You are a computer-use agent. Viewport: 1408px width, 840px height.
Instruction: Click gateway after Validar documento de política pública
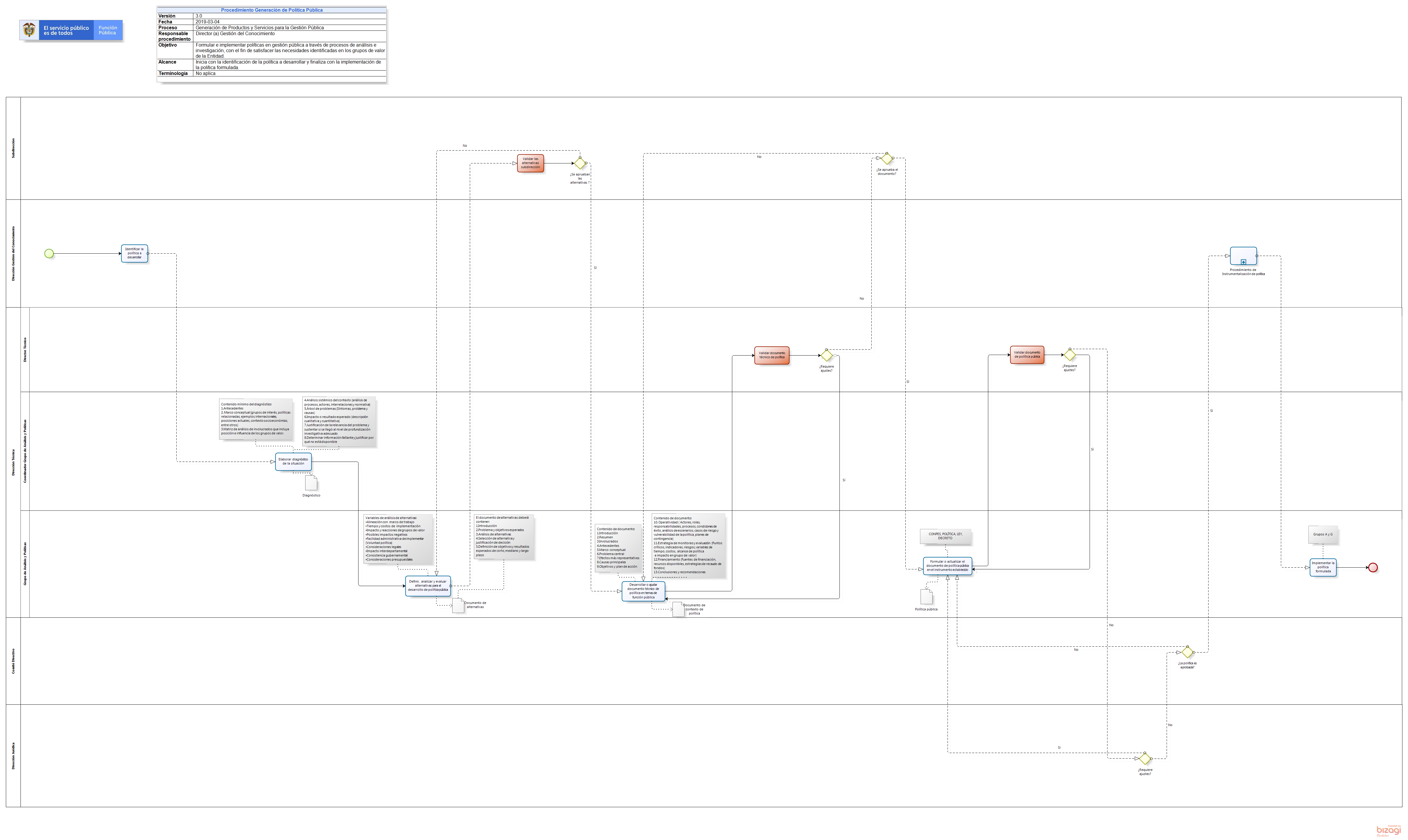(1070, 355)
